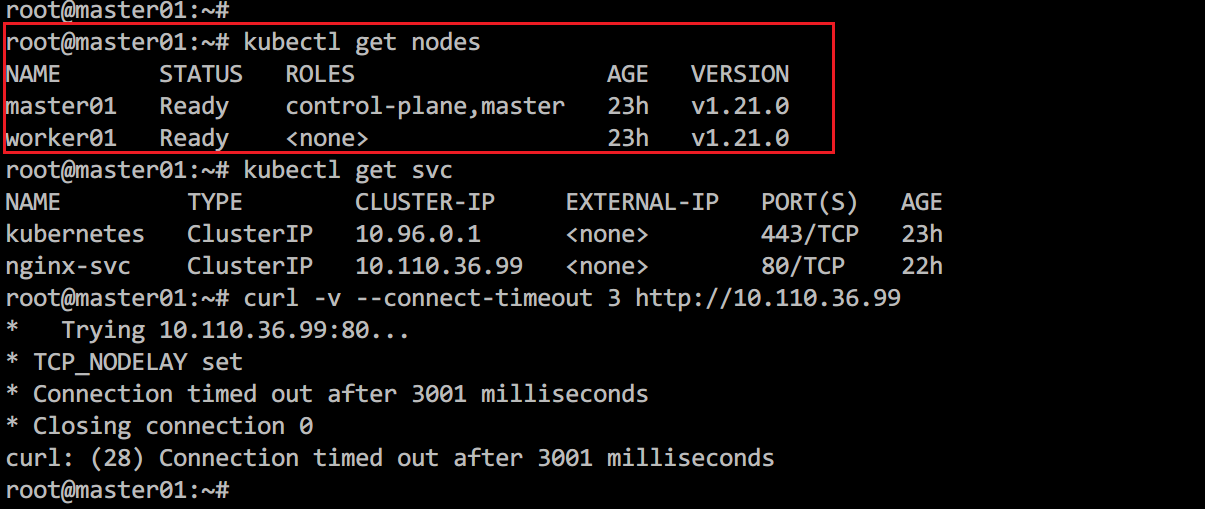Click the 'Closing connection 0' line
This screenshot has width=1205, height=509.
coord(159,426)
